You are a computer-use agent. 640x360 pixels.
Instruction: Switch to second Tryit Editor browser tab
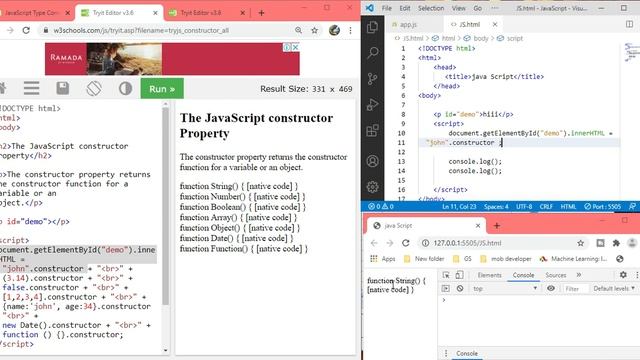tap(207, 13)
